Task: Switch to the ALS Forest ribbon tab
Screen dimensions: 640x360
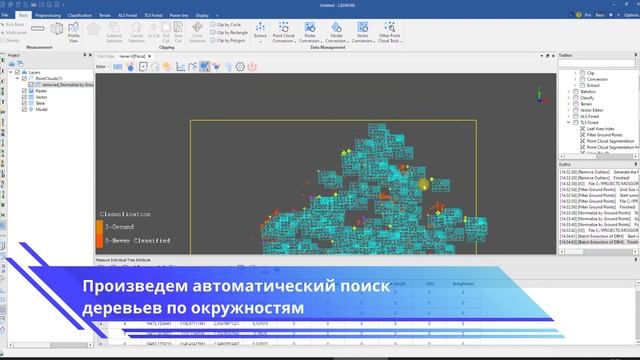Action: click(127, 15)
